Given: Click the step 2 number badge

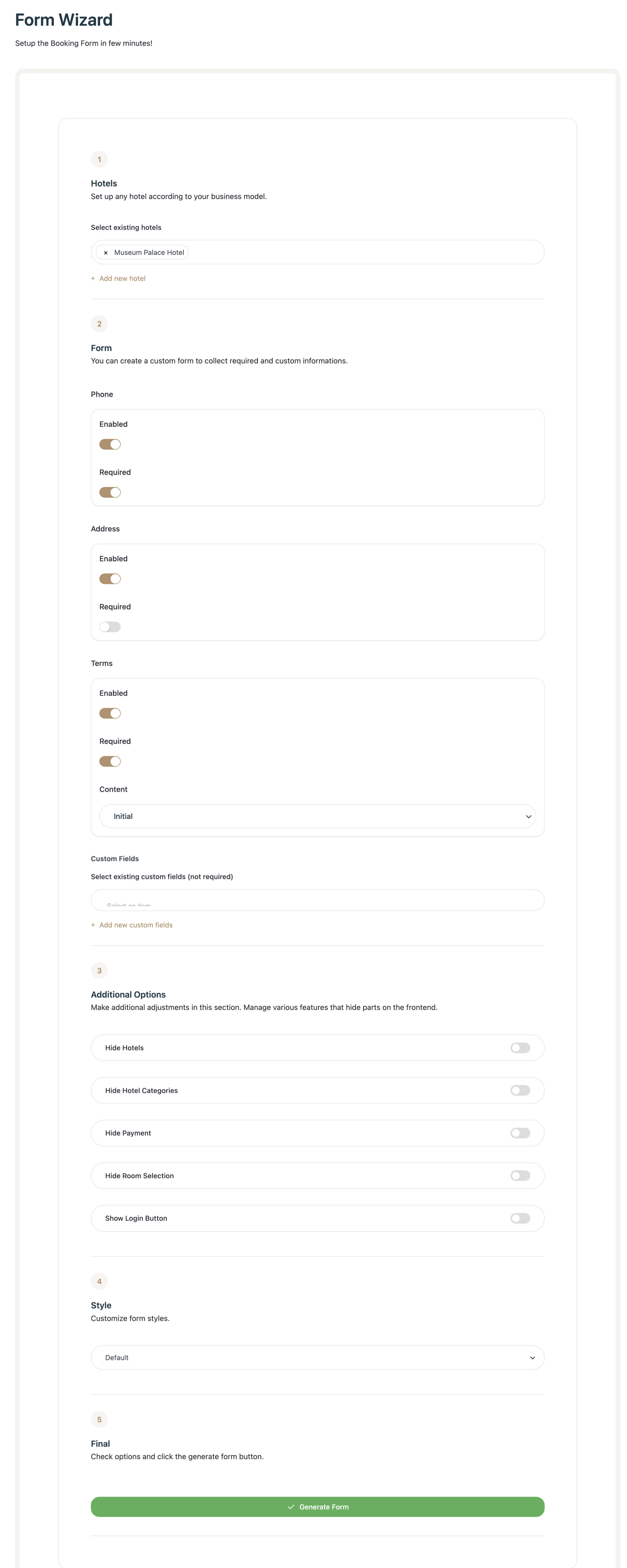Looking at the screenshot, I should coord(99,324).
